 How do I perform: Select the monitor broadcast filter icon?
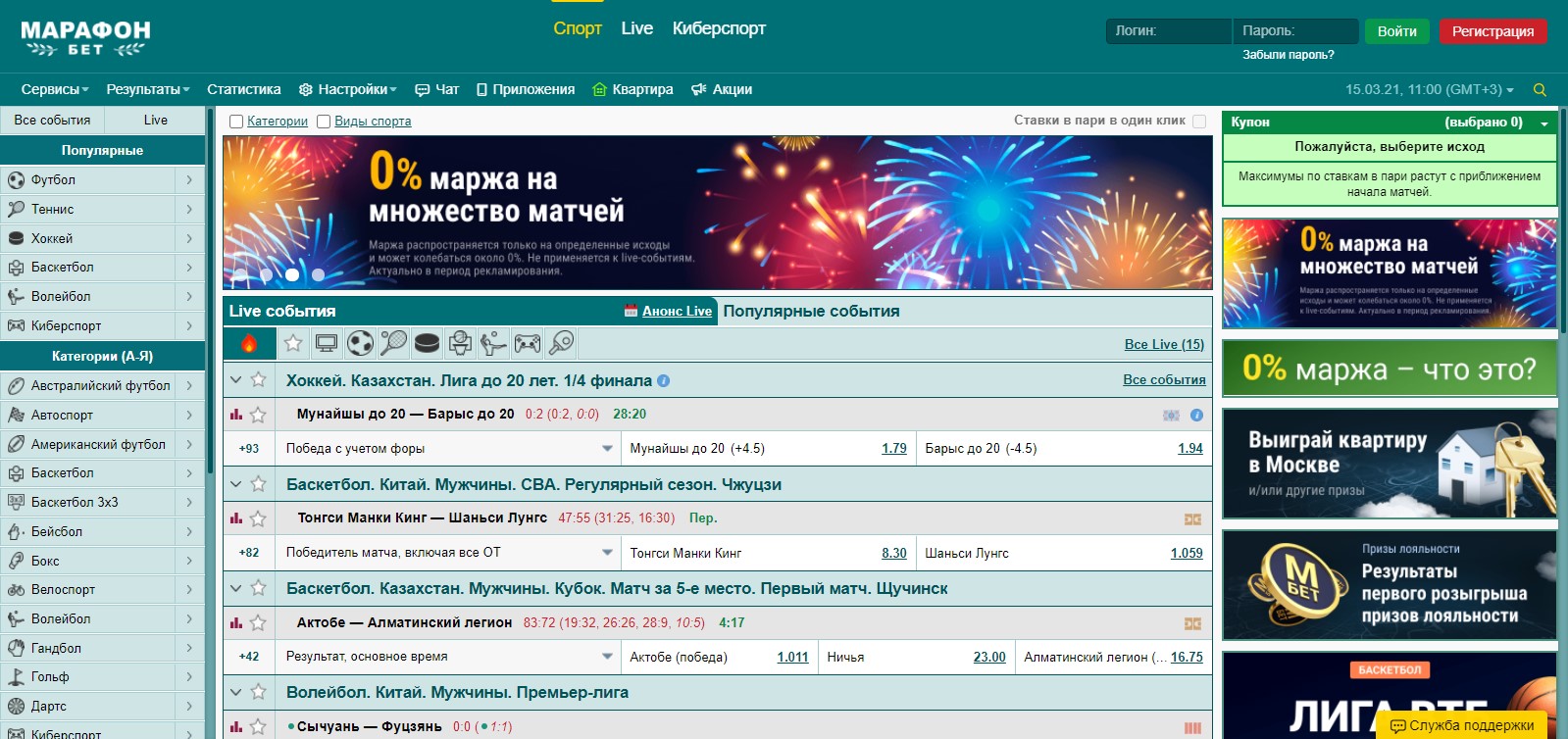(x=327, y=343)
